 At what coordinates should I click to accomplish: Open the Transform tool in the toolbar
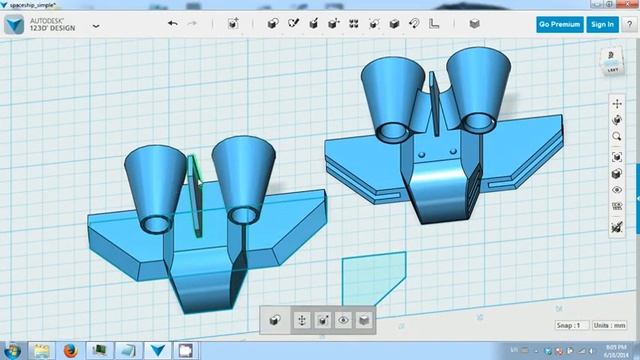[x=233, y=24]
